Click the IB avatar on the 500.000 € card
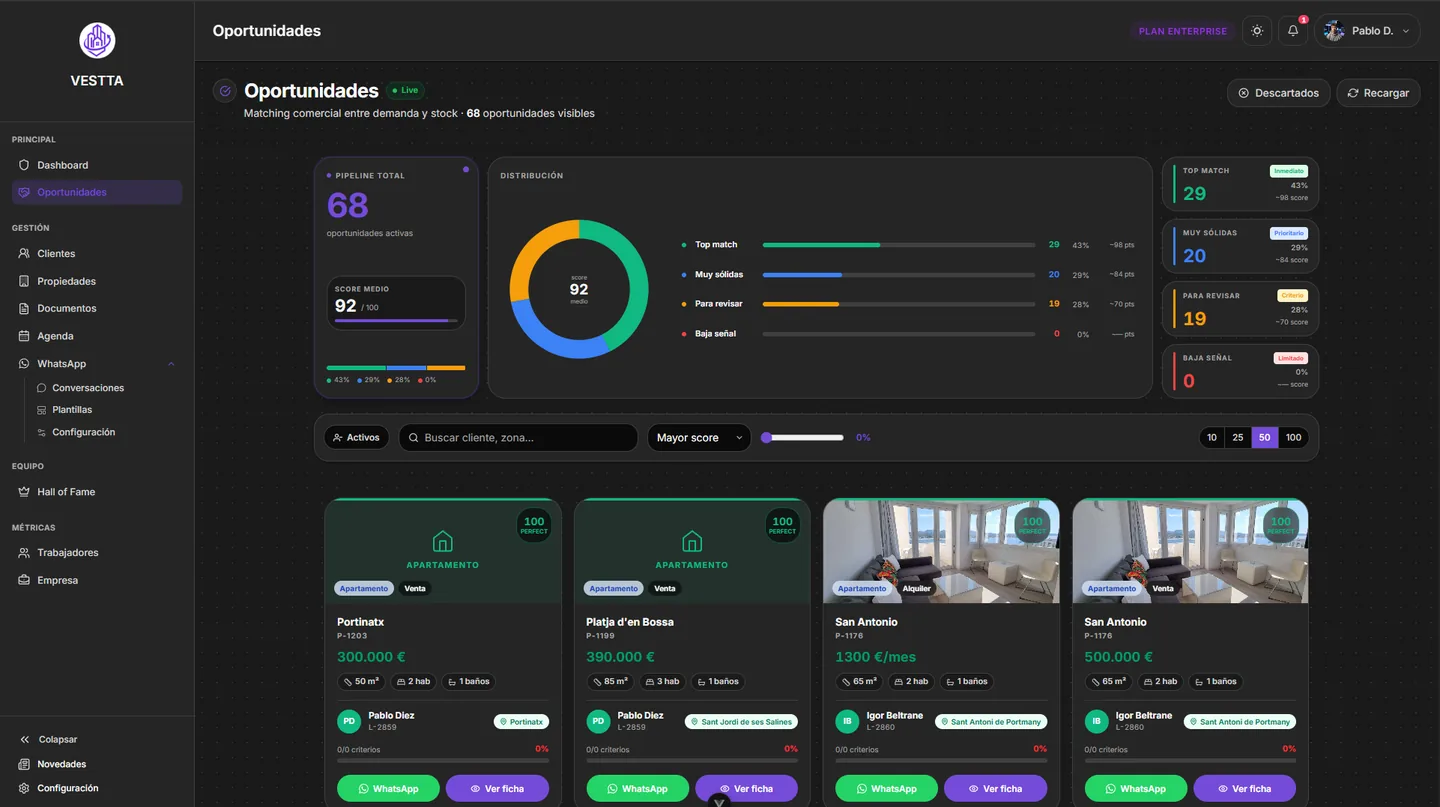The width and height of the screenshot is (1440, 807). [1096, 721]
